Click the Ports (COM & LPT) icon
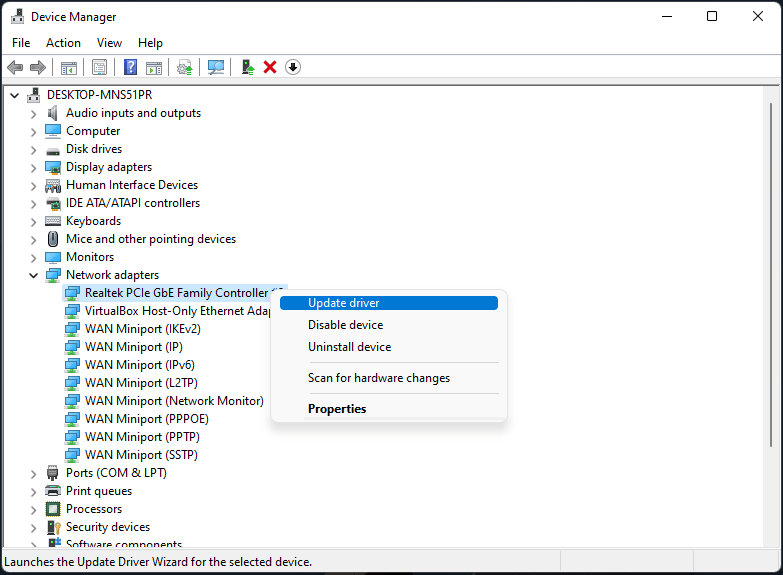The image size is (783, 575). click(x=52, y=473)
